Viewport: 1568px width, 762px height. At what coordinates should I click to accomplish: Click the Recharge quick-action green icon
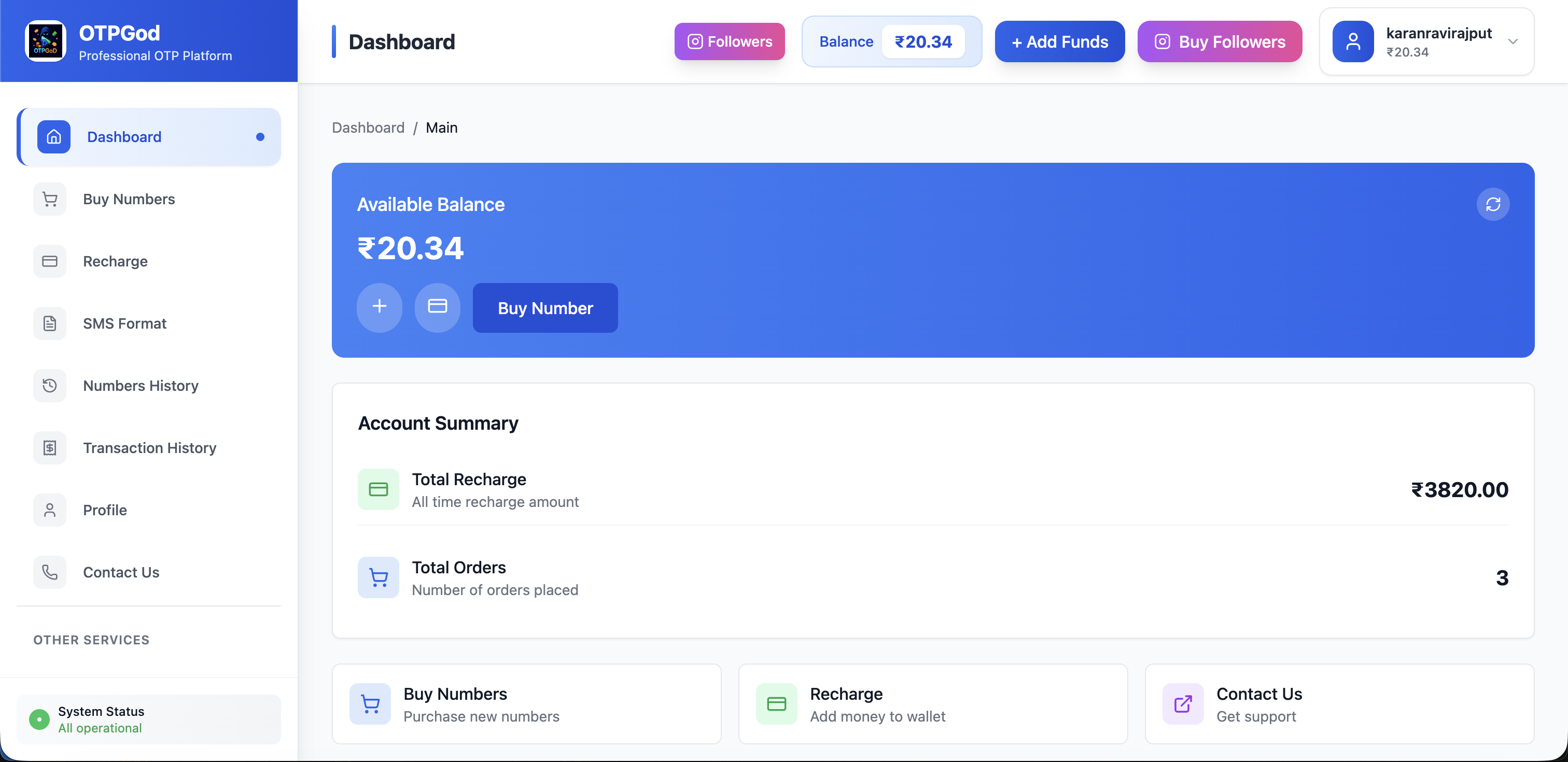(777, 703)
